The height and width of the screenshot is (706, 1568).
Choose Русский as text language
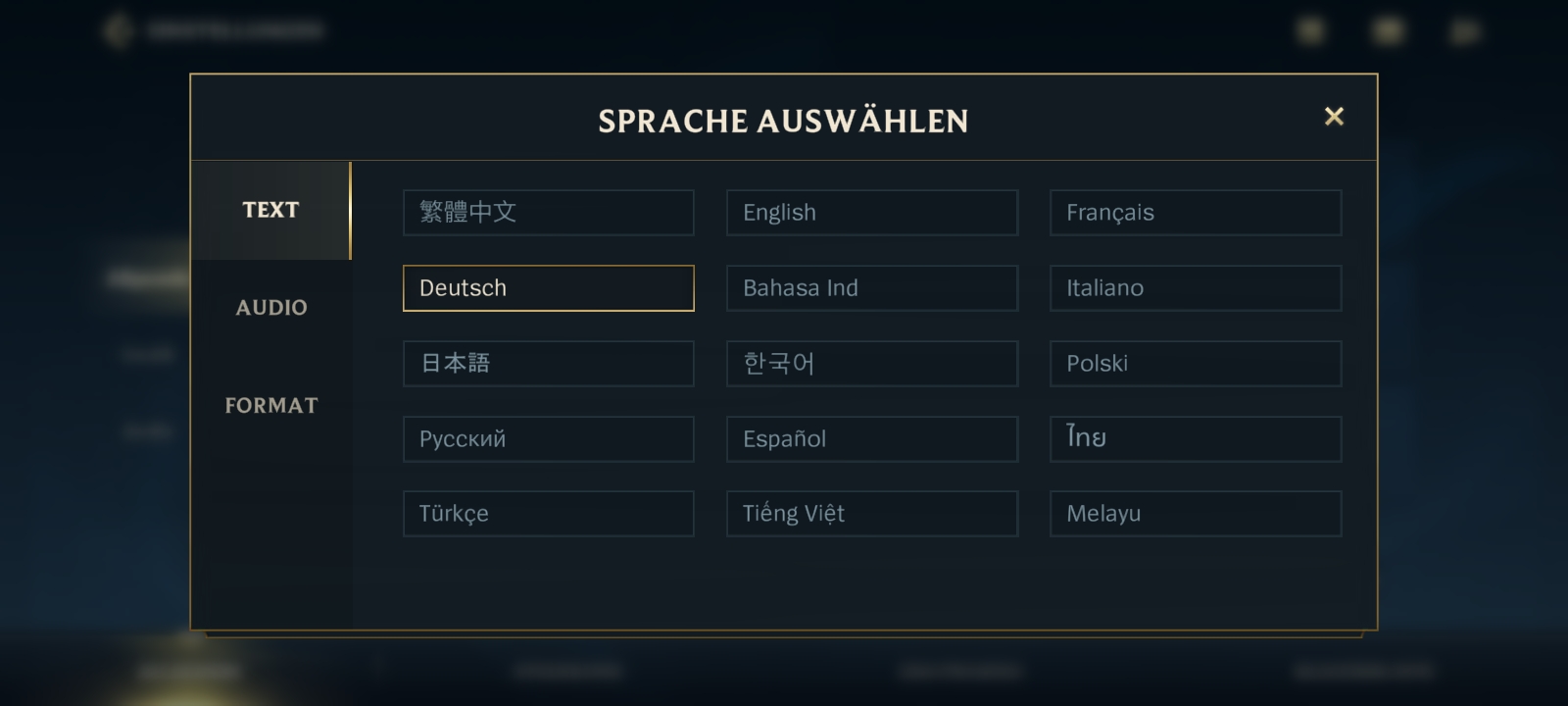(x=548, y=439)
